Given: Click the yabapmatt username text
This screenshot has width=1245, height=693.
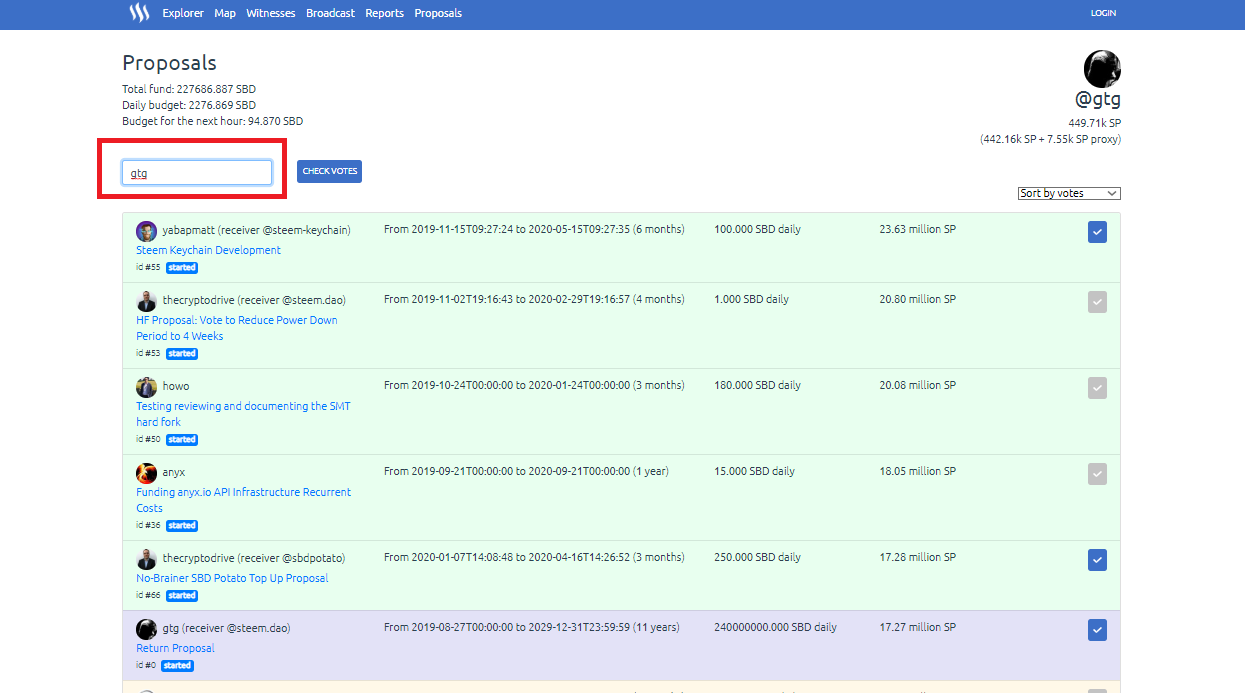Looking at the screenshot, I should [188, 230].
